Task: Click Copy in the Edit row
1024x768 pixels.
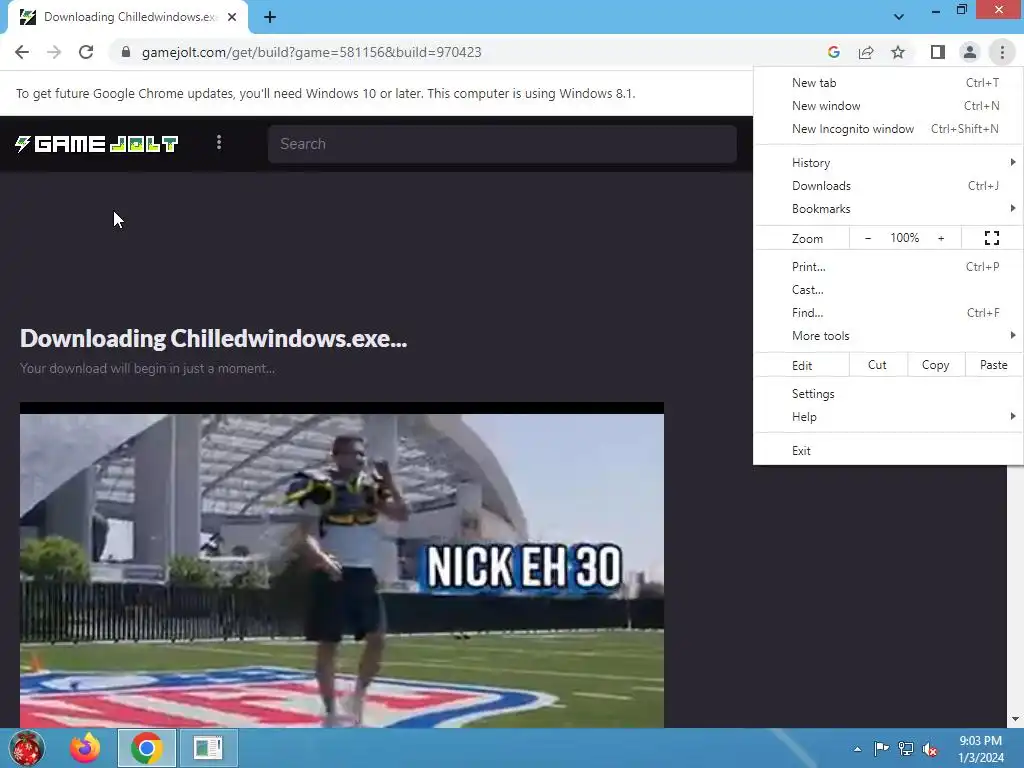Action: click(x=936, y=365)
